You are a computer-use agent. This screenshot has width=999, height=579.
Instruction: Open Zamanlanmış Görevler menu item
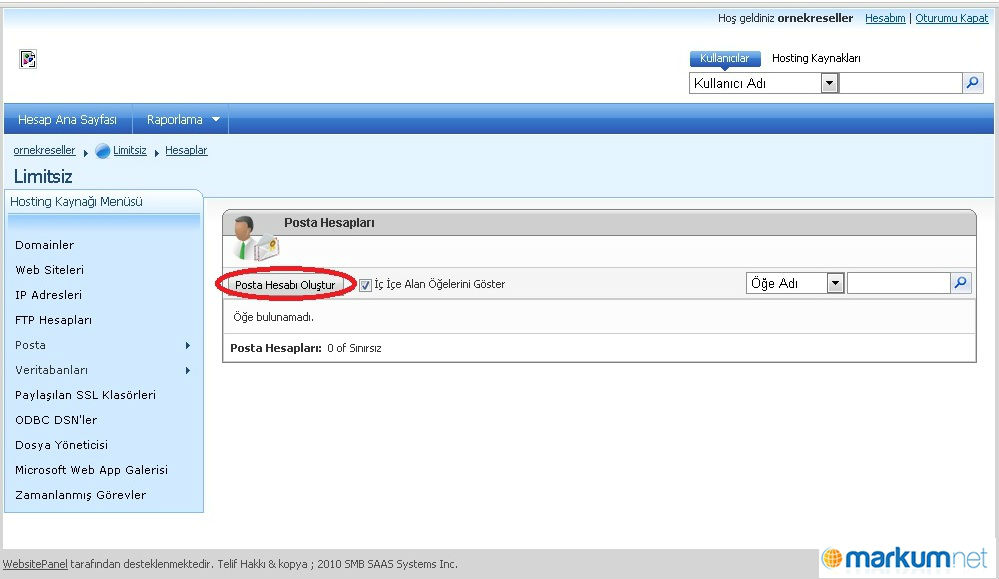pos(80,495)
